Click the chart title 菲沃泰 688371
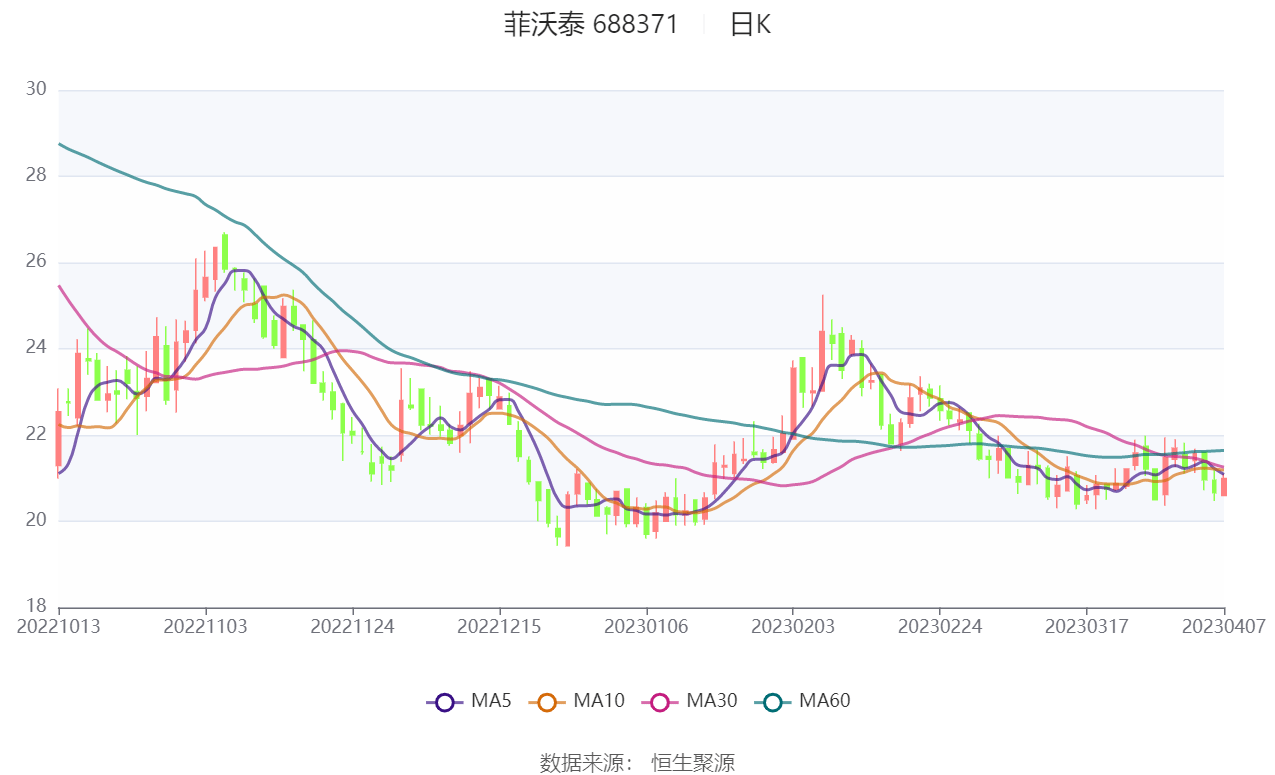The height and width of the screenshot is (775, 1275). tap(591, 25)
